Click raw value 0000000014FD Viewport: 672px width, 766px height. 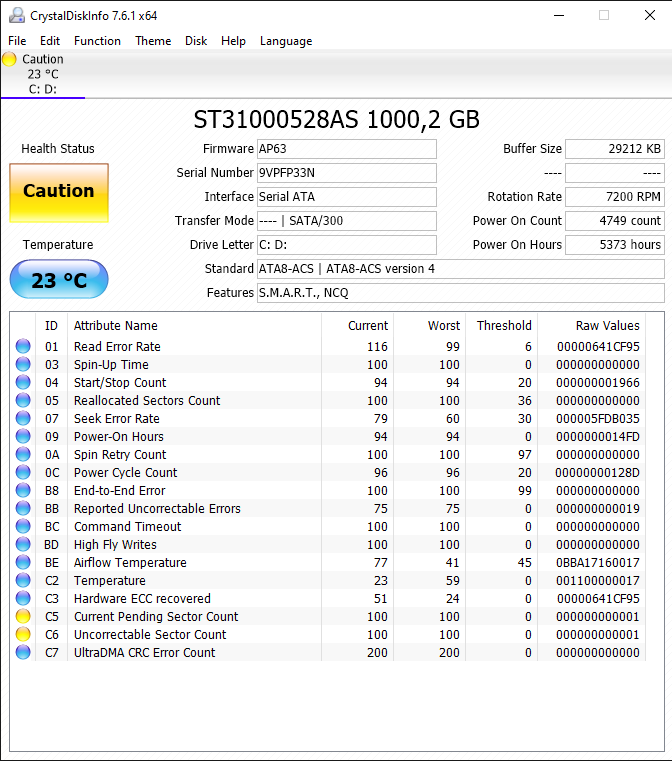pyautogui.click(x=598, y=437)
